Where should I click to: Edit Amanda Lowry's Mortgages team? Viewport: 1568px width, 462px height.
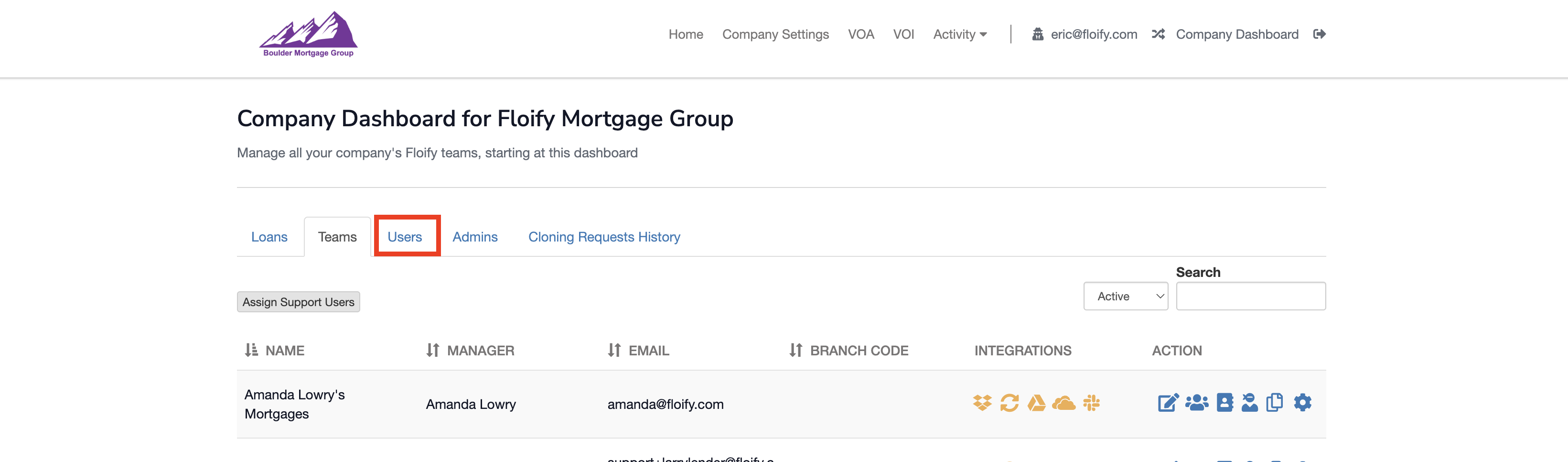[x=1168, y=403]
